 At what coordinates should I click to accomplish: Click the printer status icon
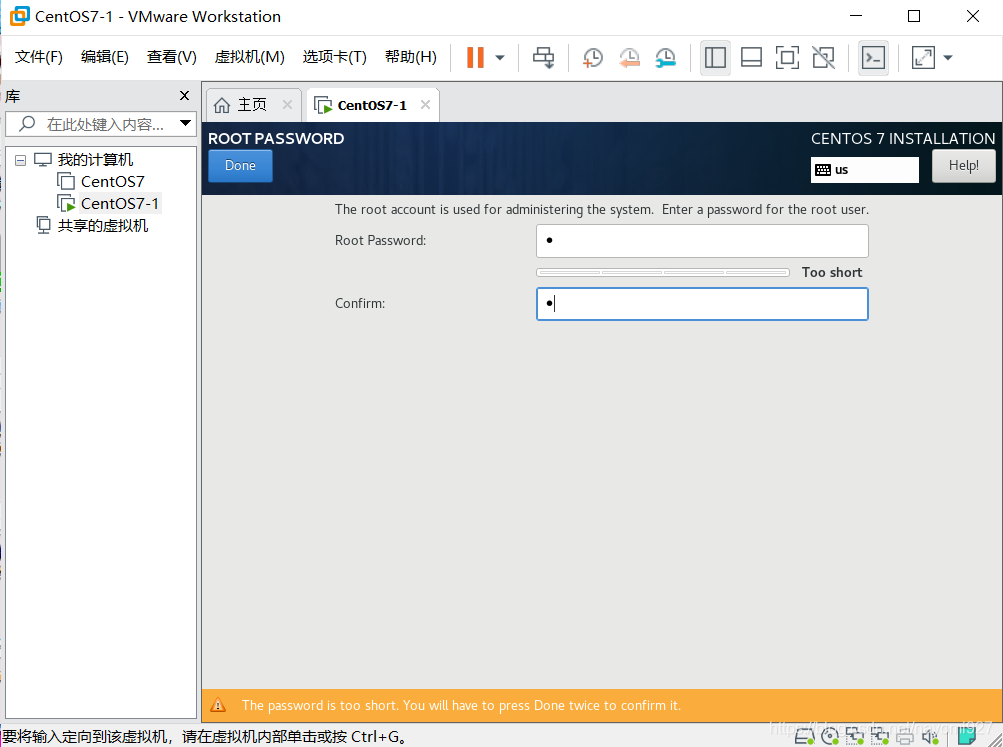(x=904, y=737)
